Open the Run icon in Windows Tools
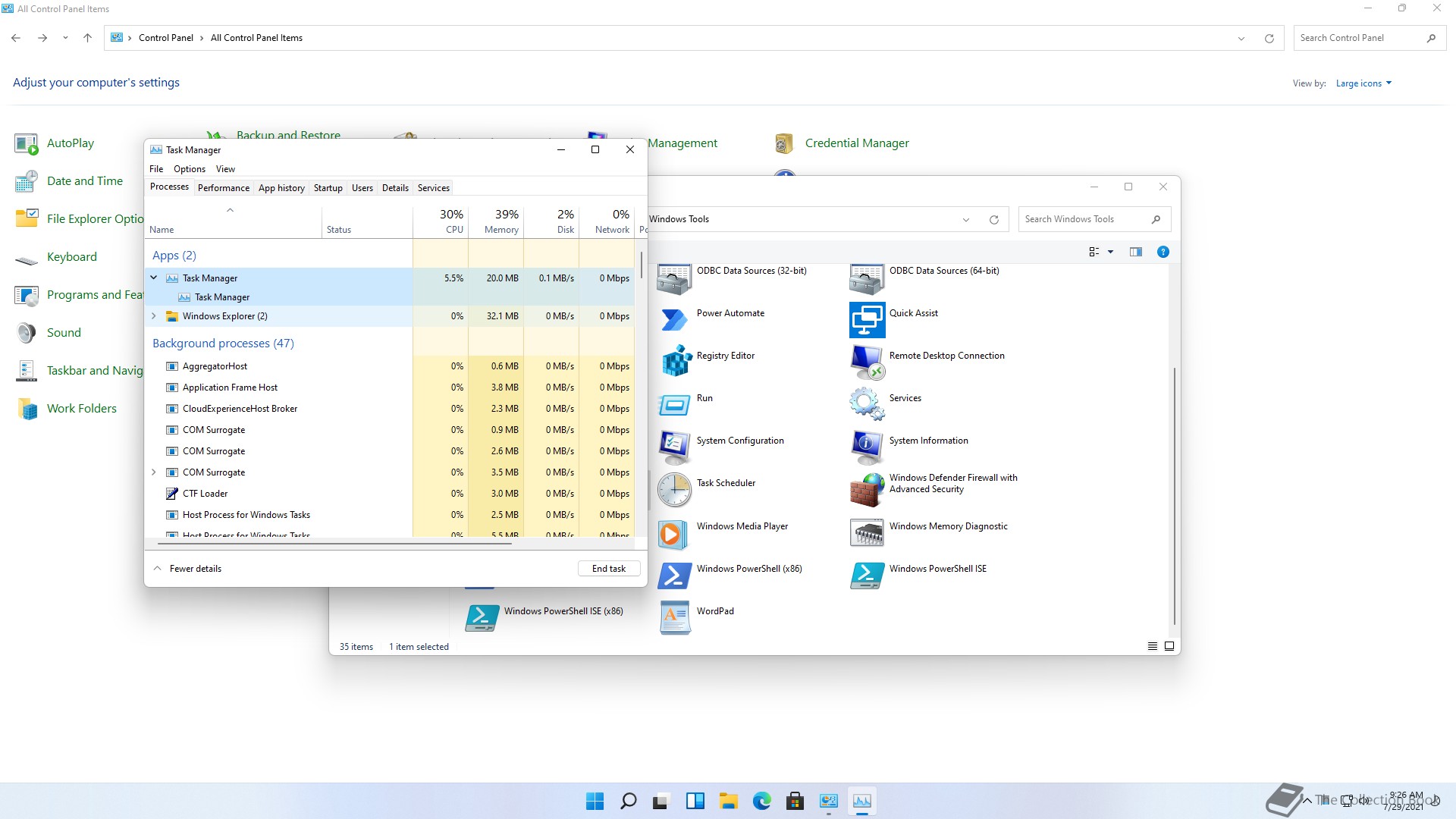Image resolution: width=1456 pixels, height=819 pixels. (674, 405)
